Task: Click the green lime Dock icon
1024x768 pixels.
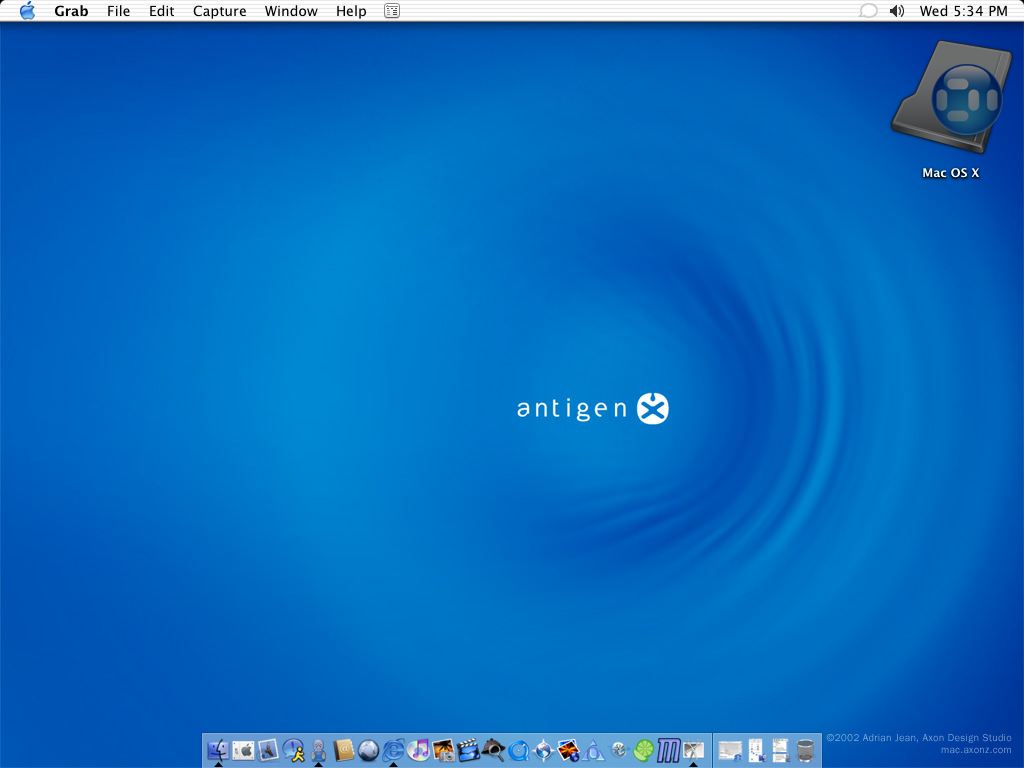Action: coord(644,750)
